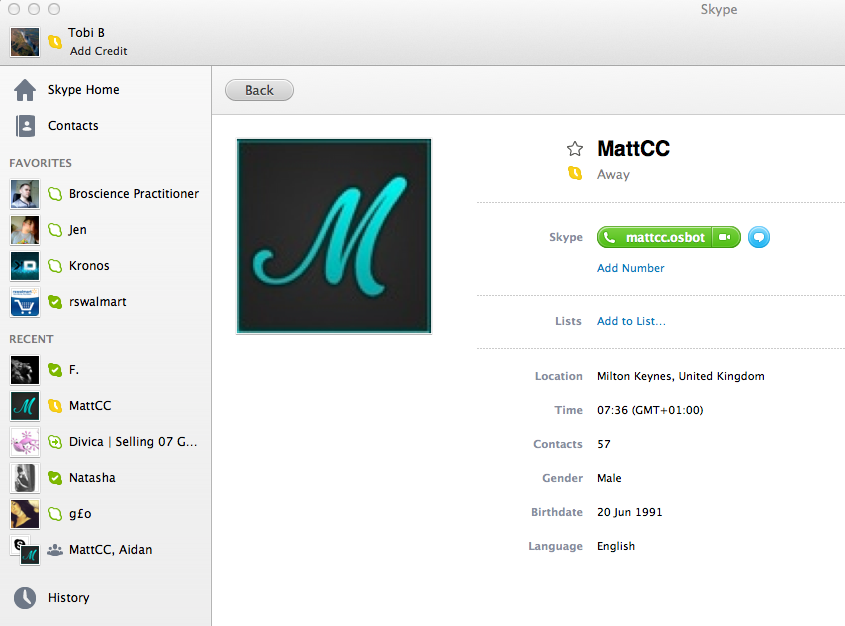Screen dimensions: 845x626
Task: Open MattCC, Aidan group conversation avatar
Action: (x=25, y=551)
